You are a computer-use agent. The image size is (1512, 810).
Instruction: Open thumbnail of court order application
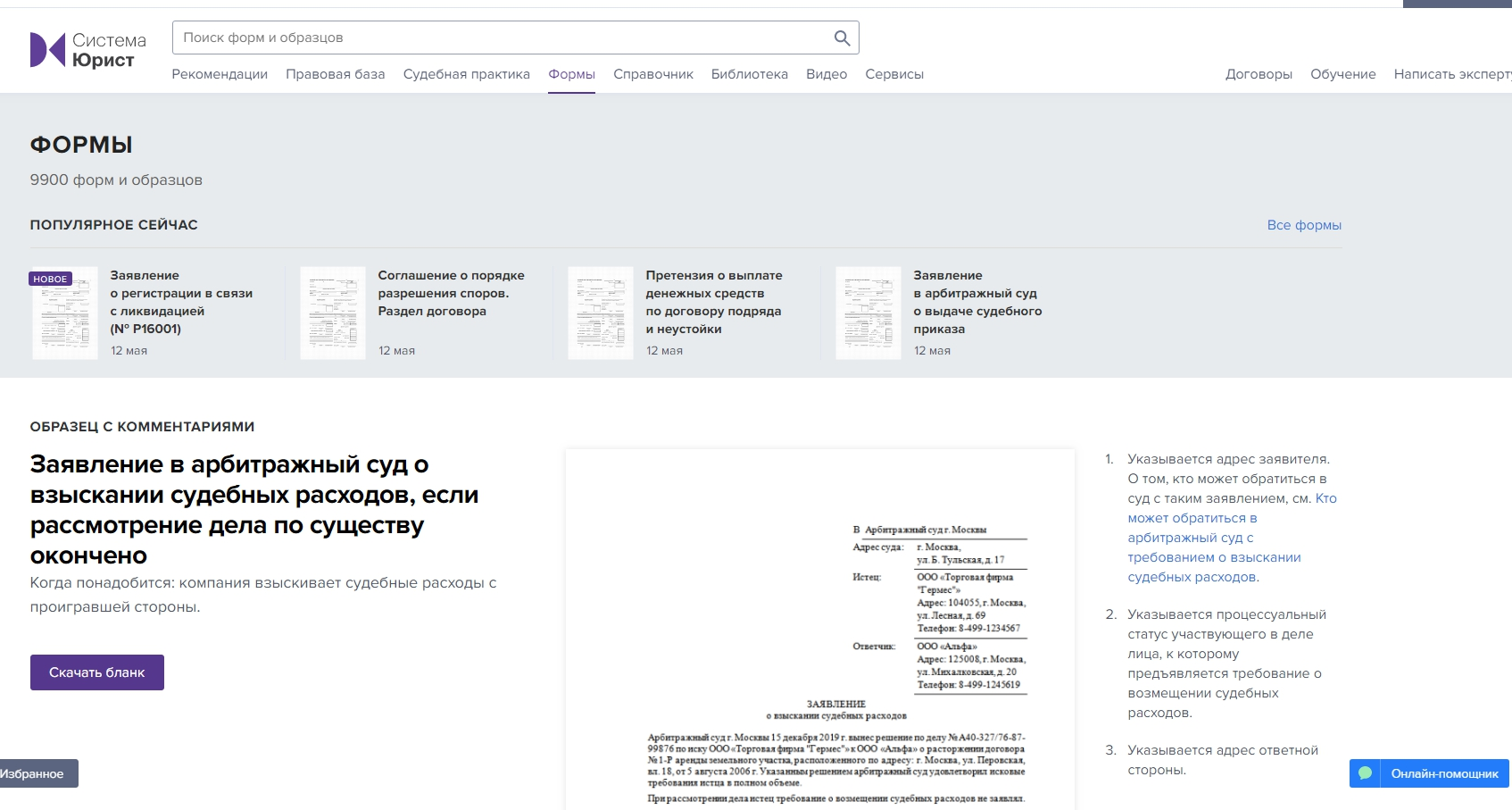(868, 313)
